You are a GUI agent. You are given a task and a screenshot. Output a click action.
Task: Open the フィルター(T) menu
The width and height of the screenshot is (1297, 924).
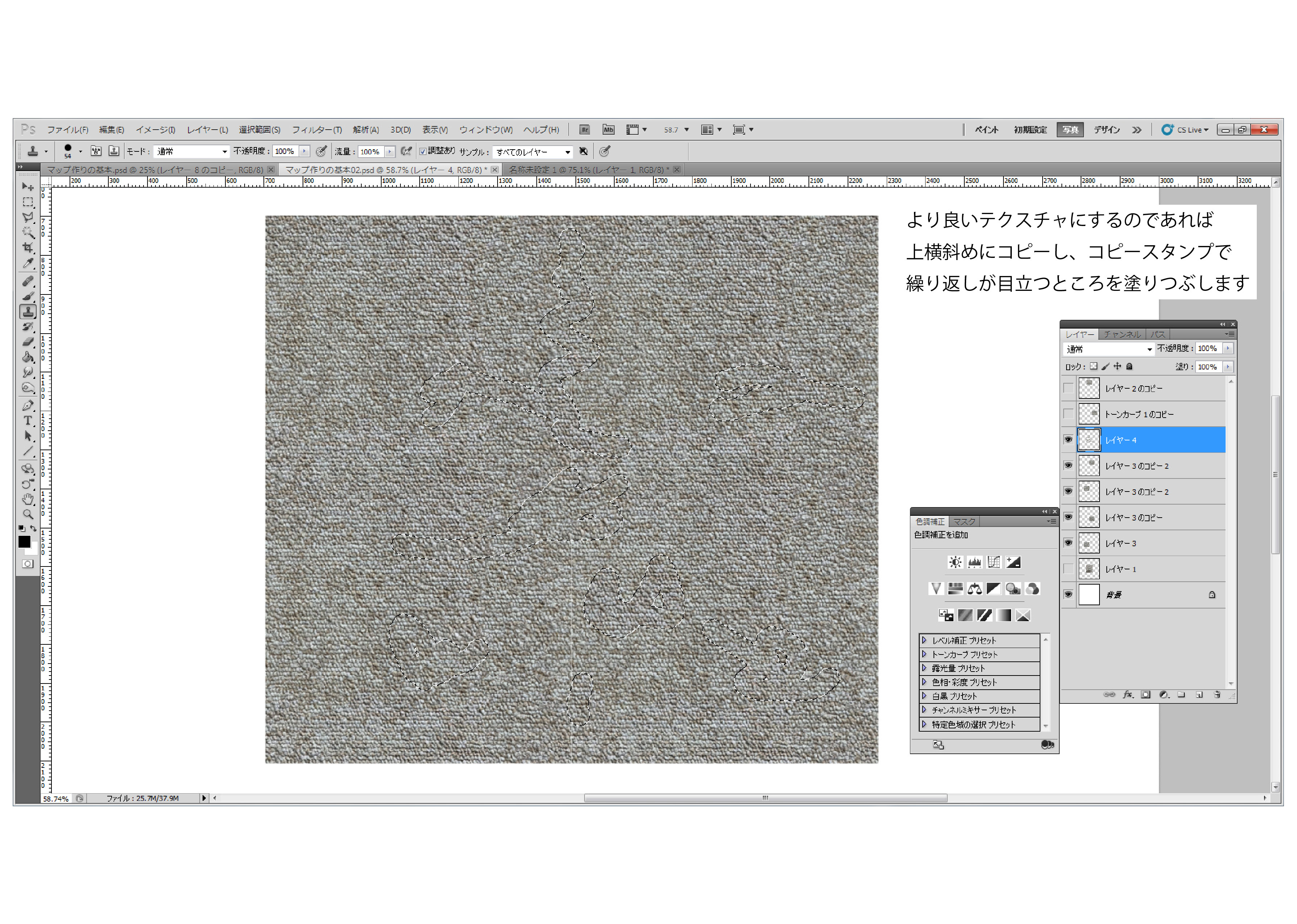(x=316, y=130)
